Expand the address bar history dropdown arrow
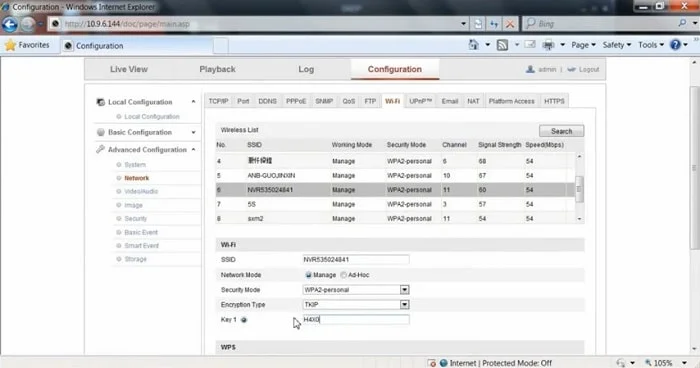Viewport: 700px width, 368px height. coord(463,24)
